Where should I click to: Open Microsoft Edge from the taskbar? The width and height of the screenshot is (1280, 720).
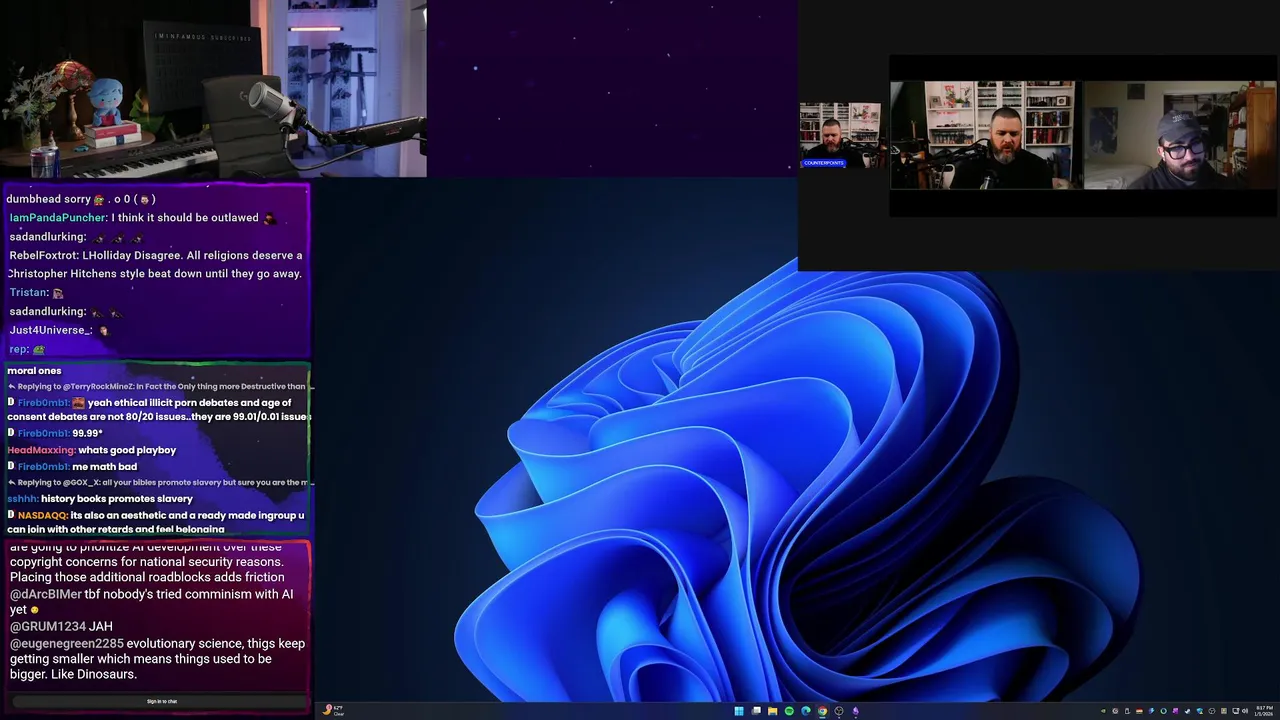pyautogui.click(x=806, y=711)
